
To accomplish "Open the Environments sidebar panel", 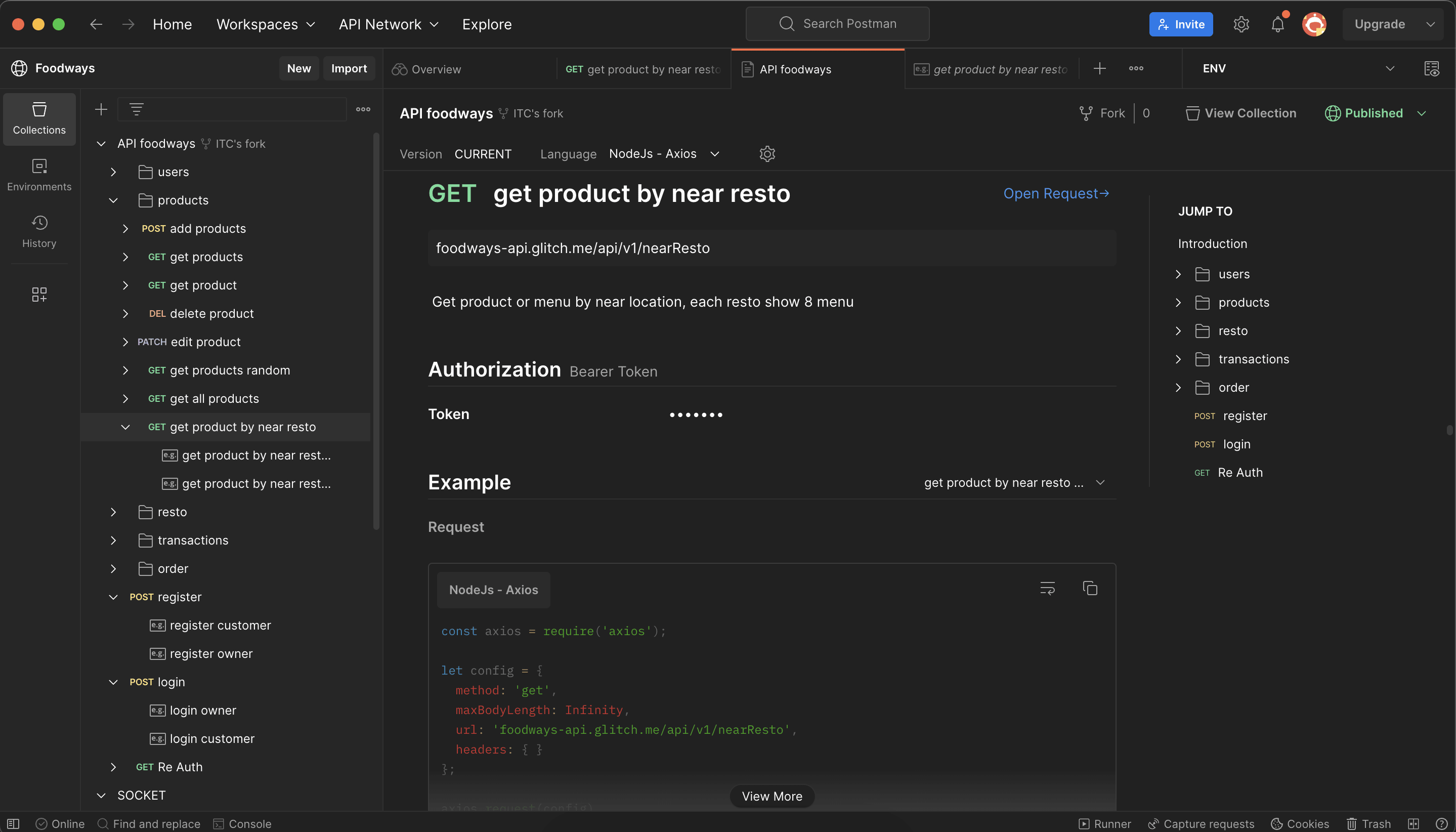I will (39, 176).
